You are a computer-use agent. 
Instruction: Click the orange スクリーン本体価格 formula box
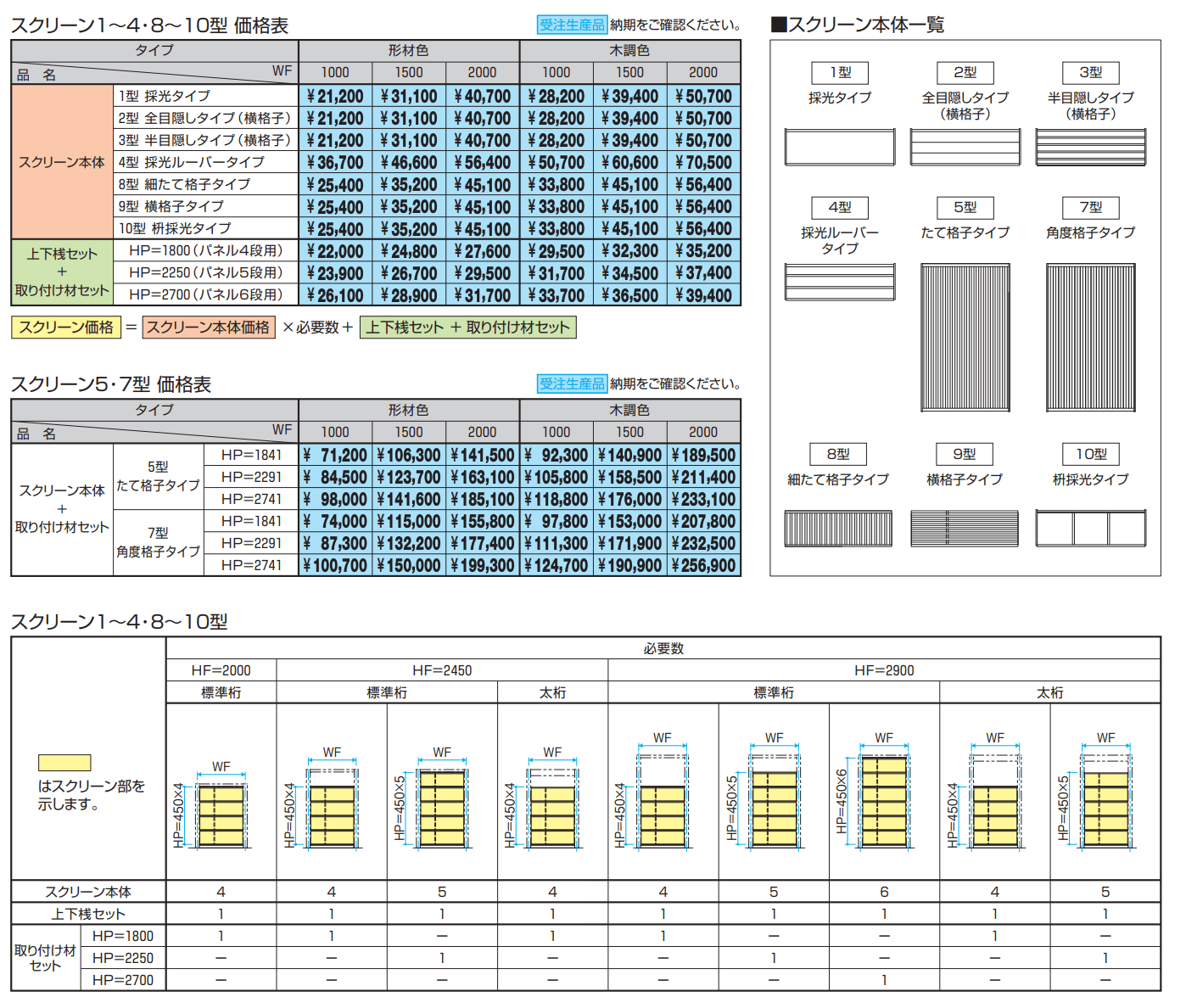[x=209, y=328]
